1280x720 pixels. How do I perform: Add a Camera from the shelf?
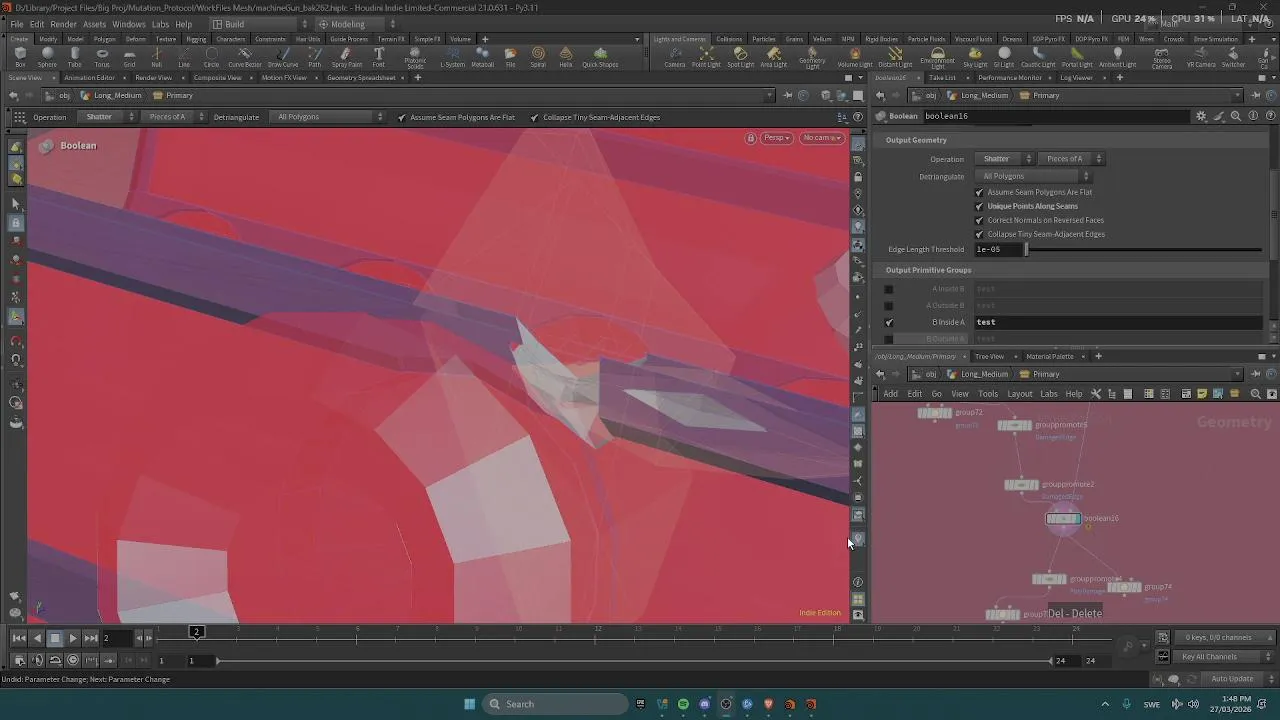(675, 57)
